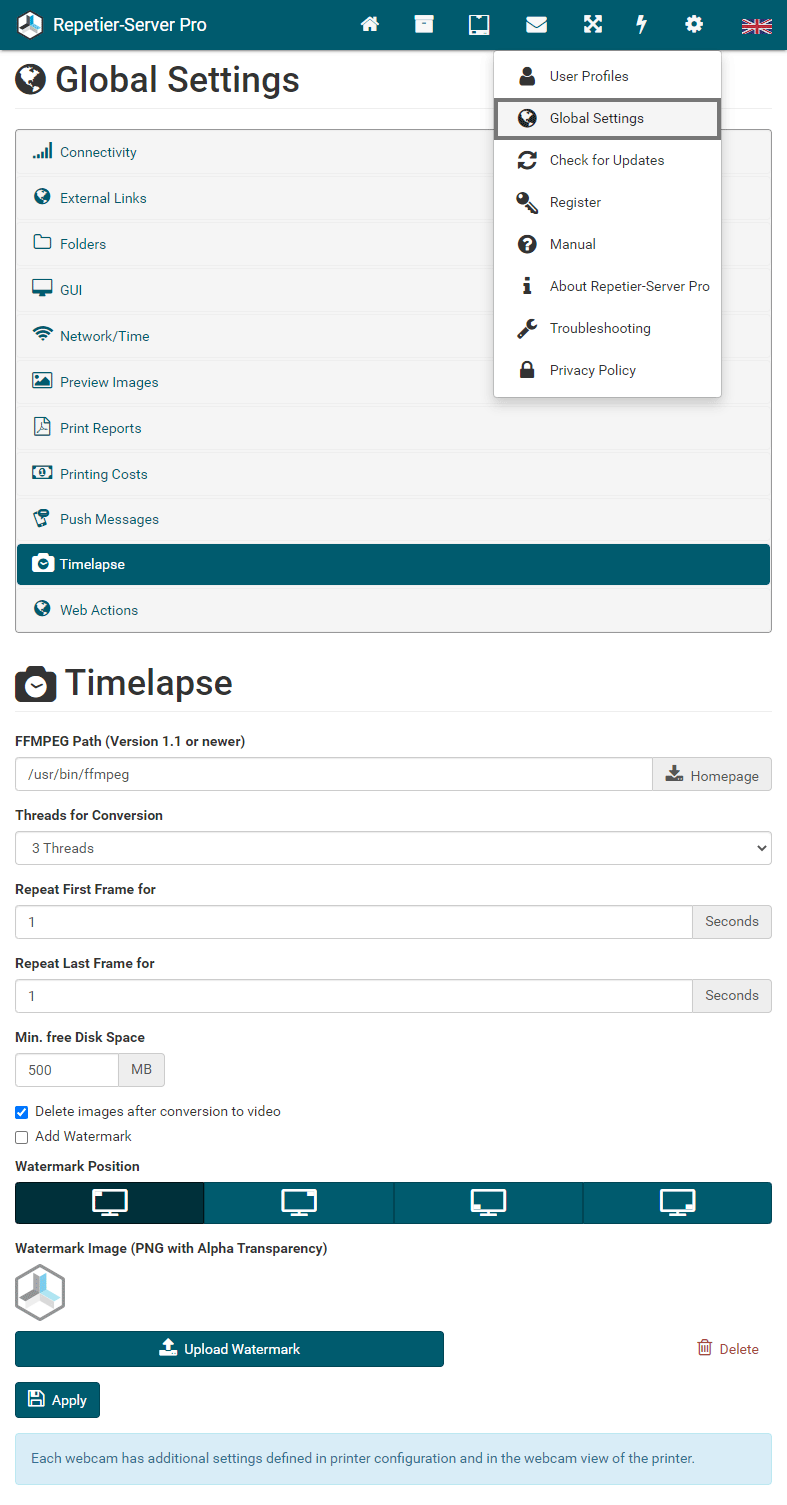Click the printer icon in navbar

click(479, 25)
